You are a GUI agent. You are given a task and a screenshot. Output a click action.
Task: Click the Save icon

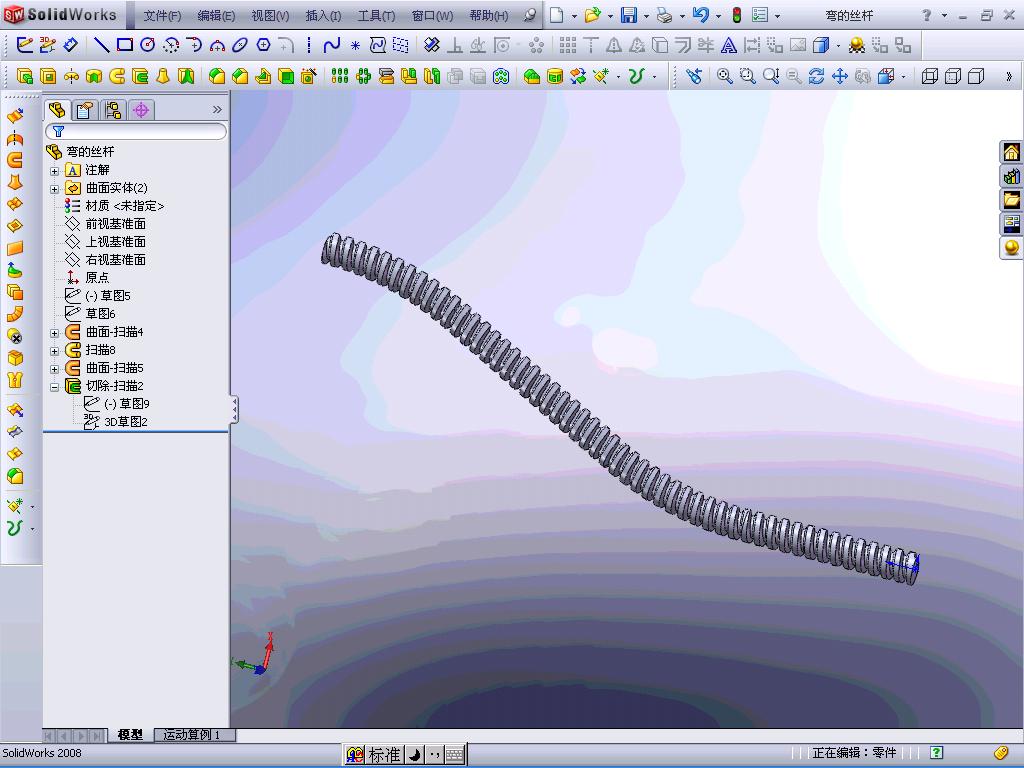click(x=629, y=15)
